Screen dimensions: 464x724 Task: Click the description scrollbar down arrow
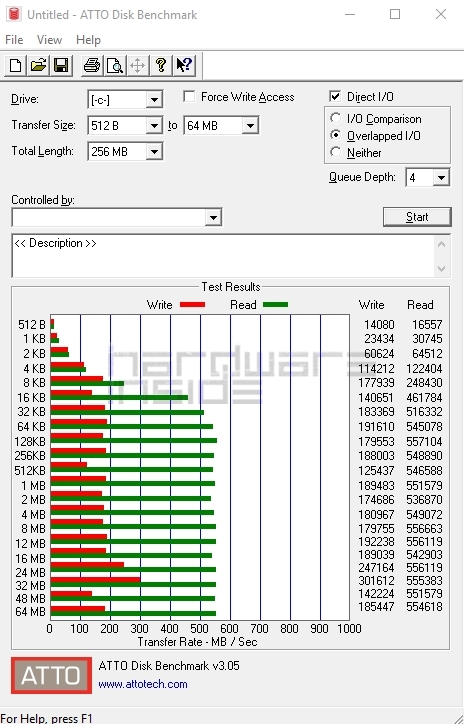[x=441, y=269]
